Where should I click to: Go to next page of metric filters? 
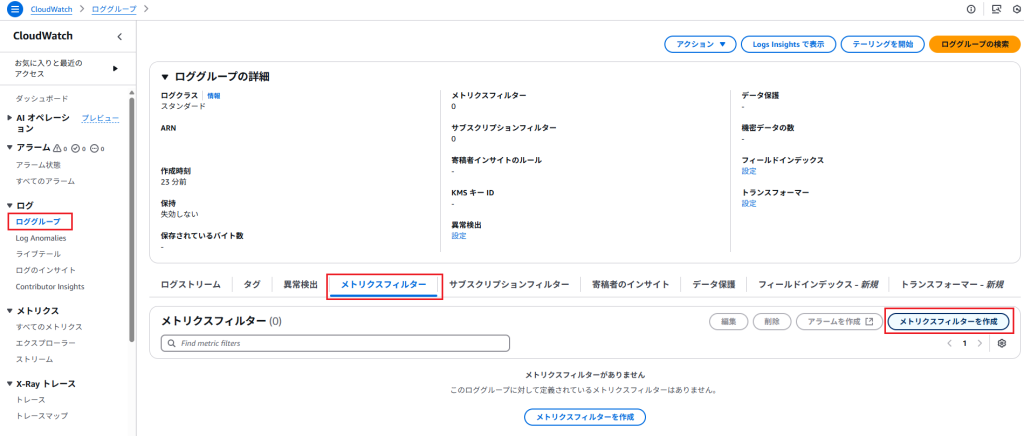[979, 343]
